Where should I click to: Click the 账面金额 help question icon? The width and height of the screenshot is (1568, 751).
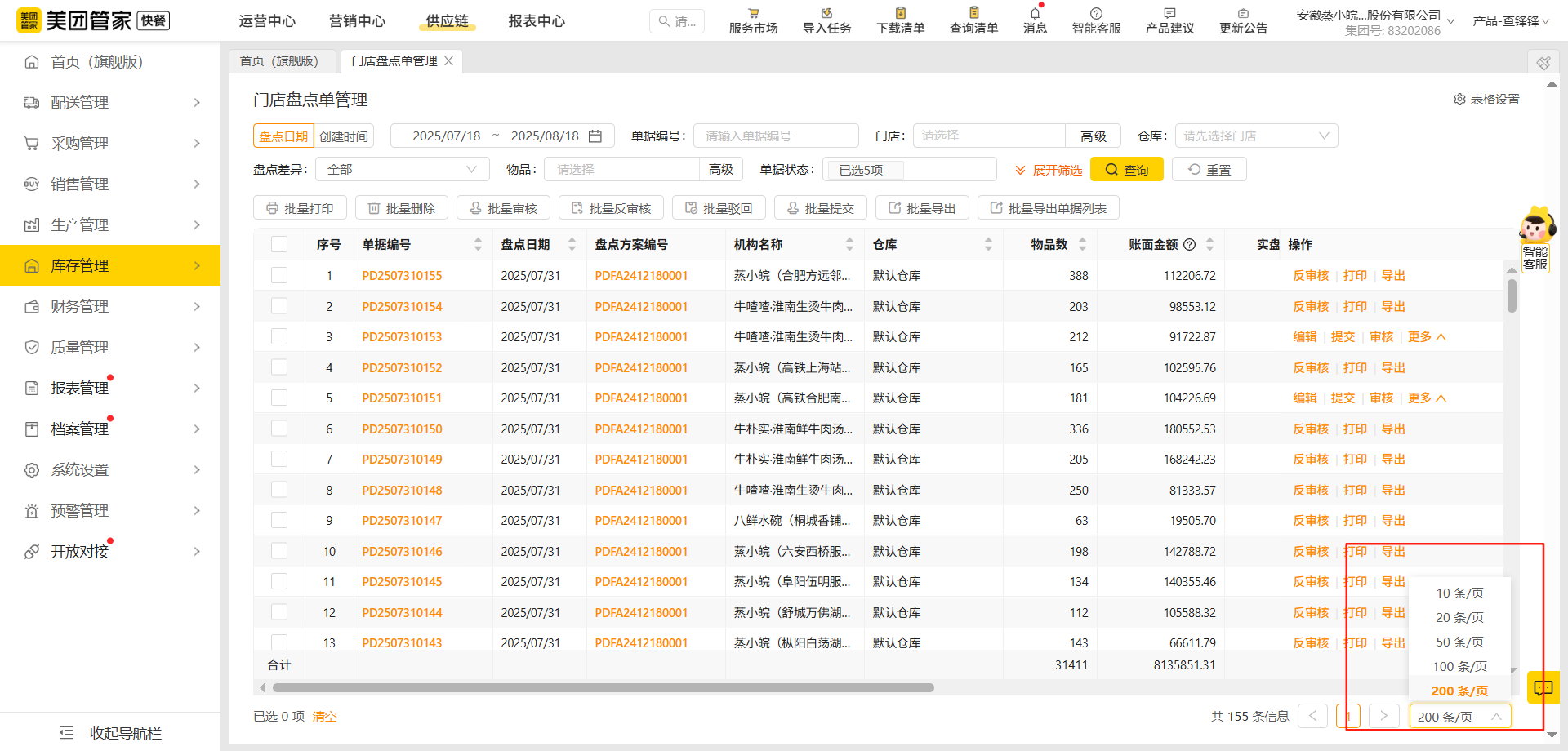[1190, 245]
